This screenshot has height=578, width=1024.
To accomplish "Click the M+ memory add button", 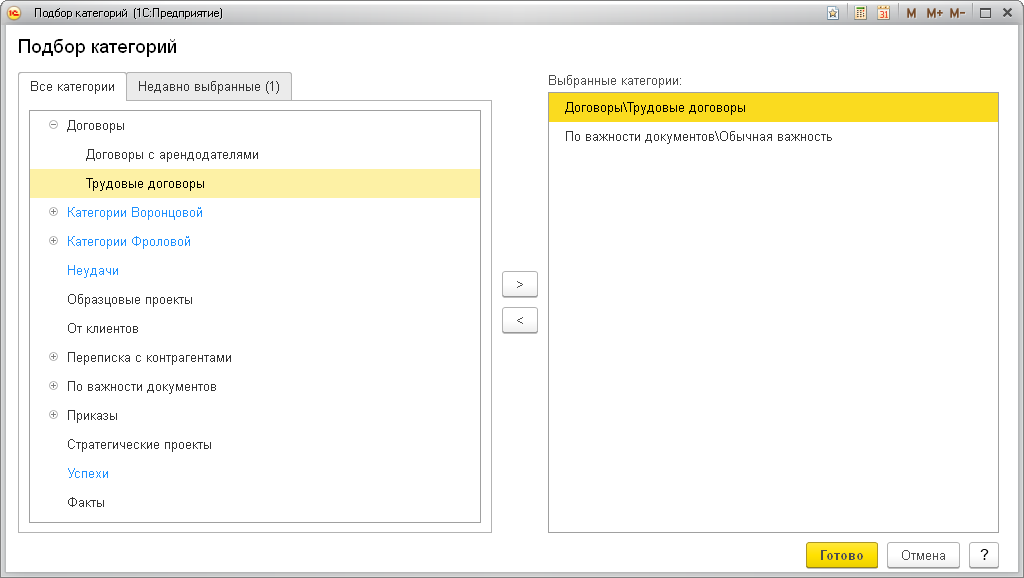I will coord(935,13).
